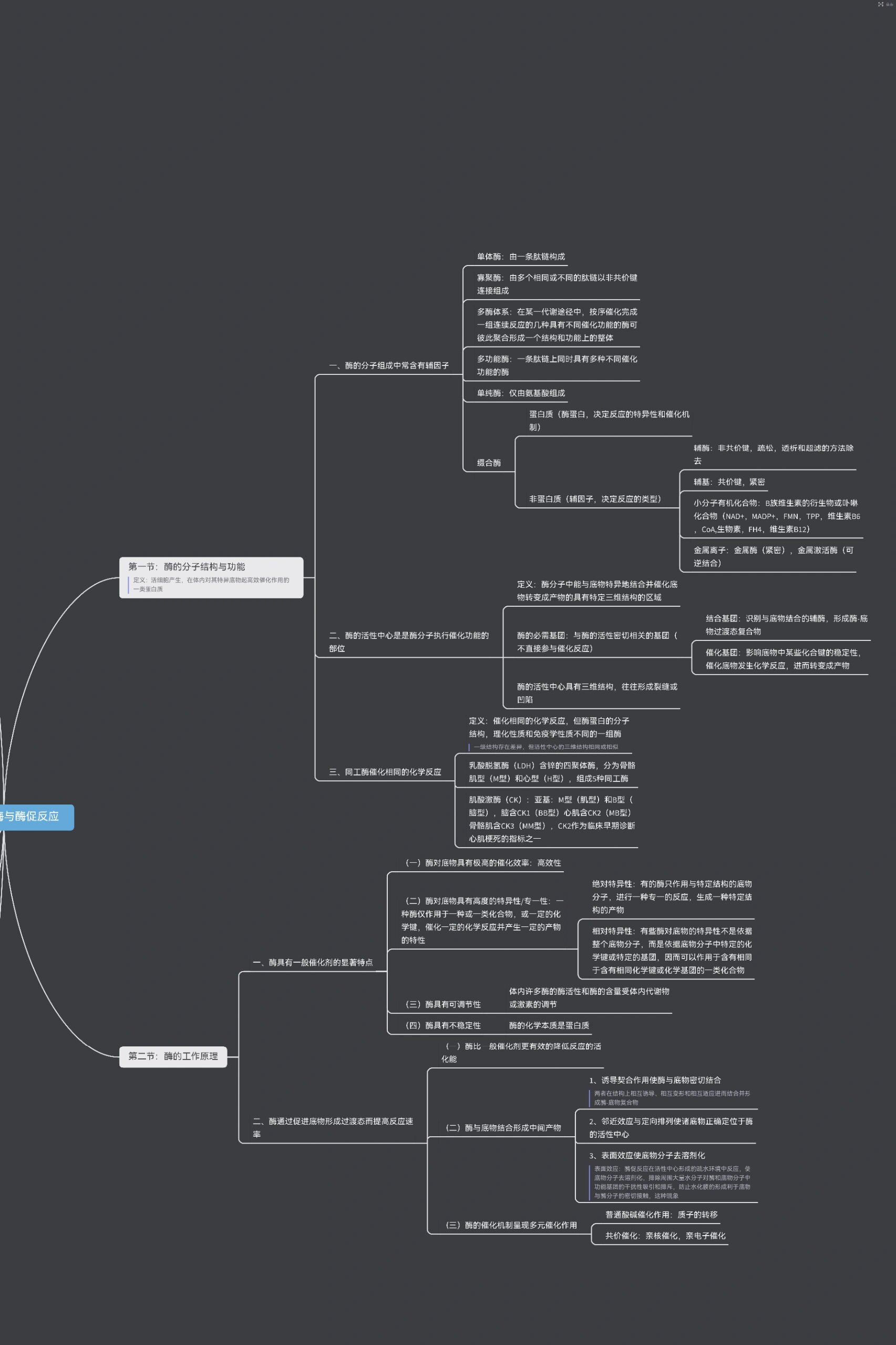Screen dimensions: 896x1345
Task: Select node （三）酶的催化机制呈现多元催化作用
Action: tap(511, 1225)
